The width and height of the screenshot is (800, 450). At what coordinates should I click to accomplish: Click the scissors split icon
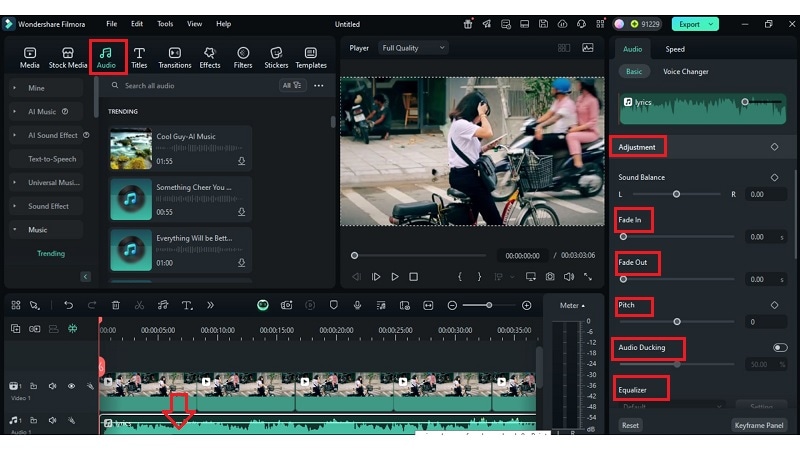coord(139,305)
